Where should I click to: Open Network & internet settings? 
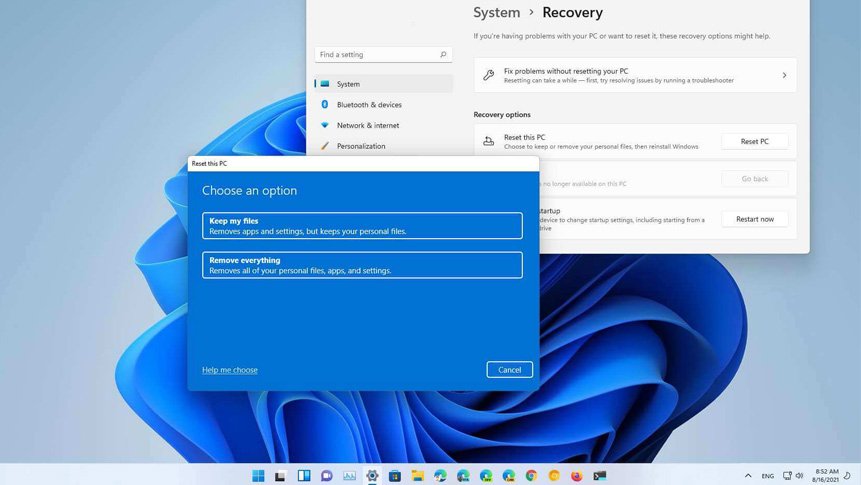point(367,126)
